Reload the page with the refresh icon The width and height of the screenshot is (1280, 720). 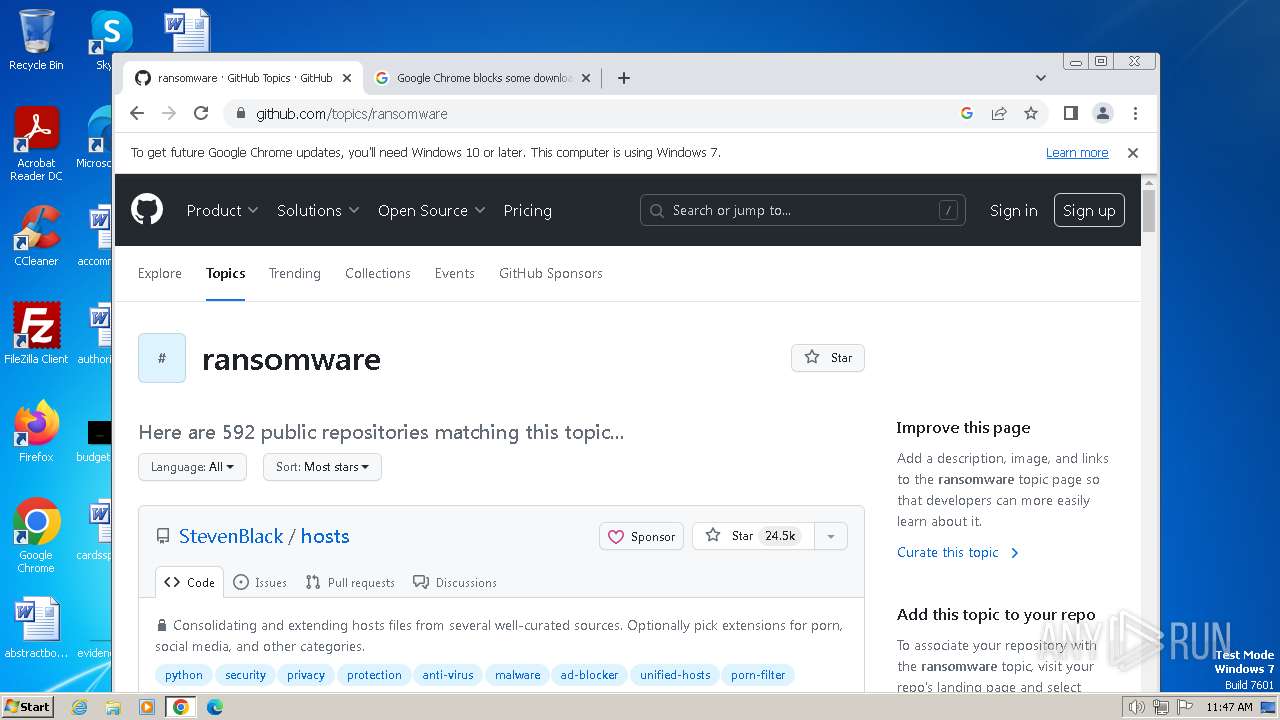201,113
